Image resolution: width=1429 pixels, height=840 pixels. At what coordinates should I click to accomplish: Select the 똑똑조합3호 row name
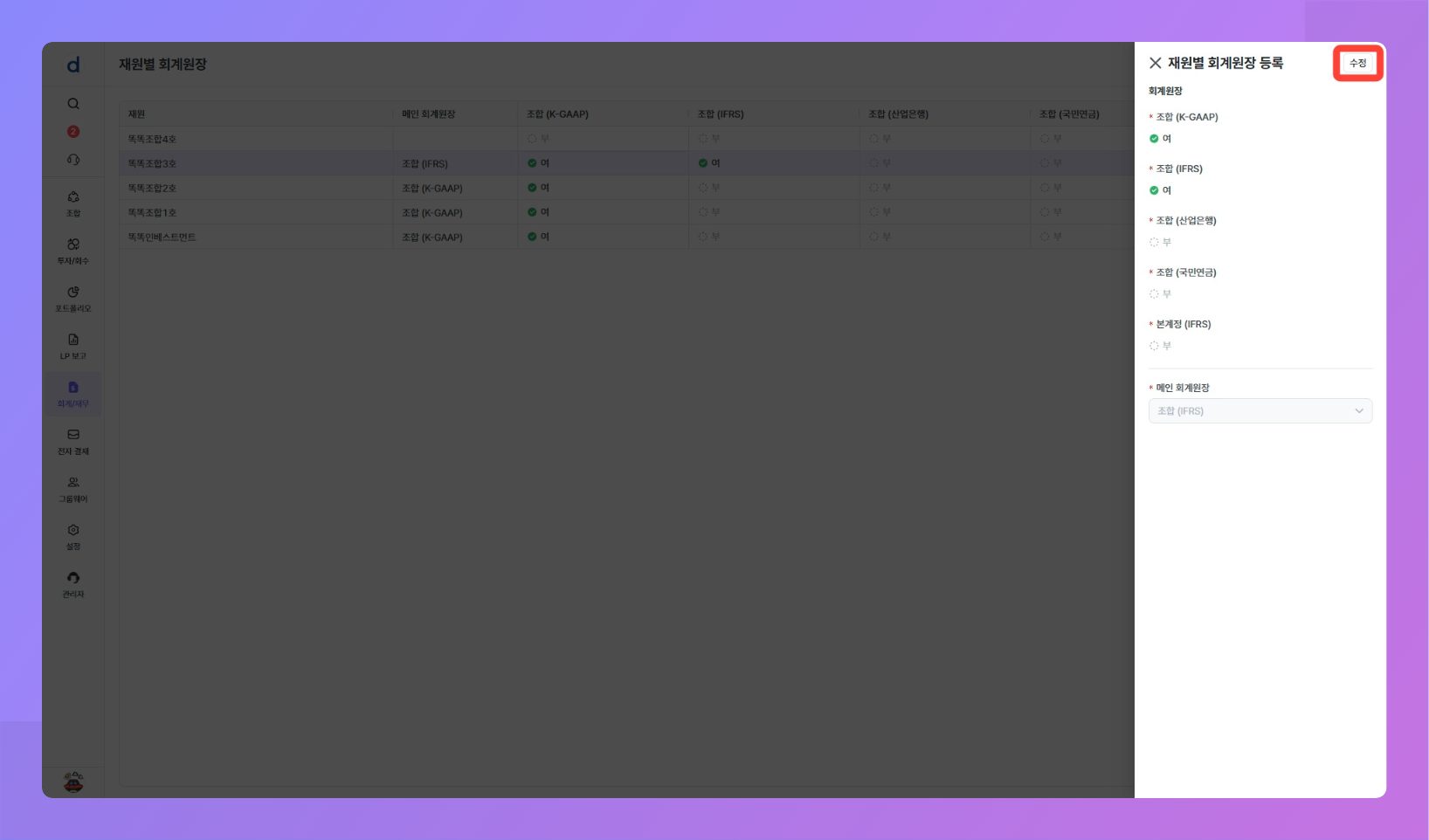click(x=152, y=163)
